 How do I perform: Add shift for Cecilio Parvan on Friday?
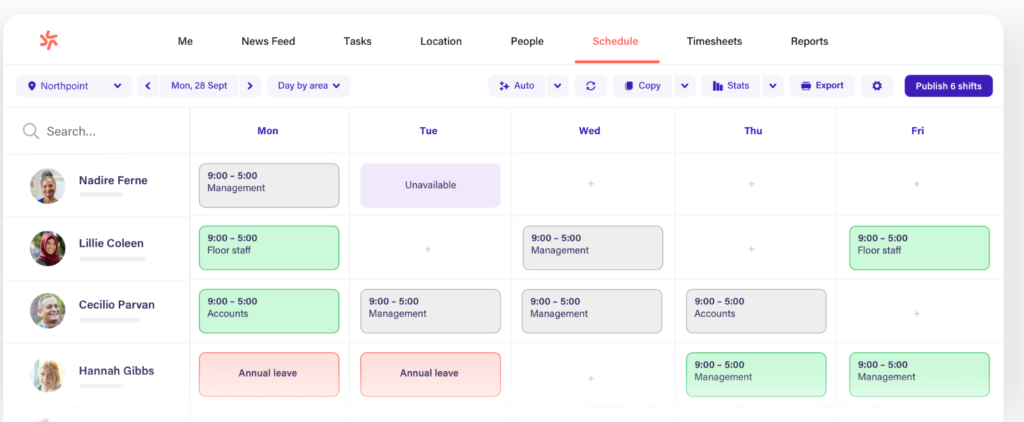(x=917, y=314)
